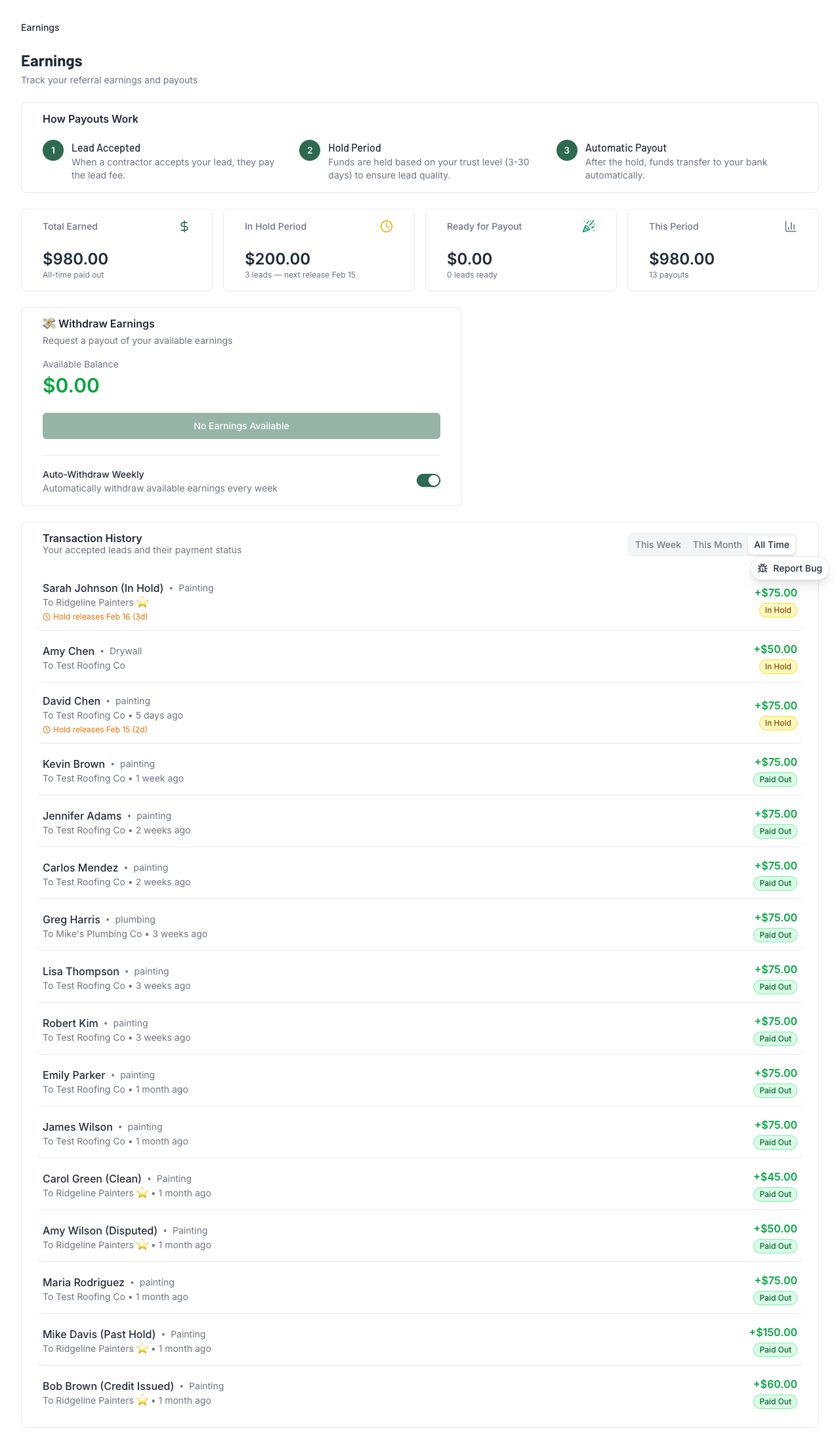Click the +$150.00 amount for Mike Davis
840x1449 pixels.
(773, 1332)
